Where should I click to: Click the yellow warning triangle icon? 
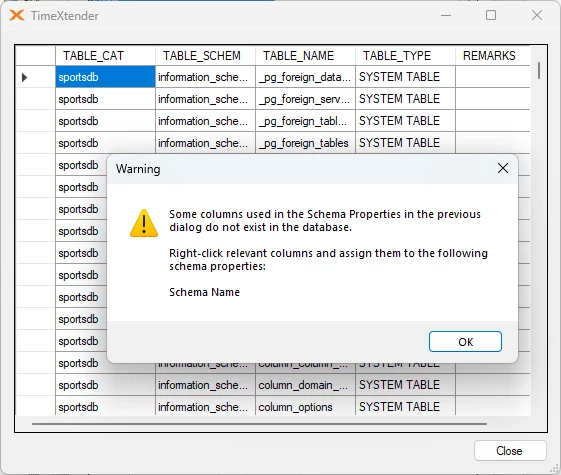144,223
